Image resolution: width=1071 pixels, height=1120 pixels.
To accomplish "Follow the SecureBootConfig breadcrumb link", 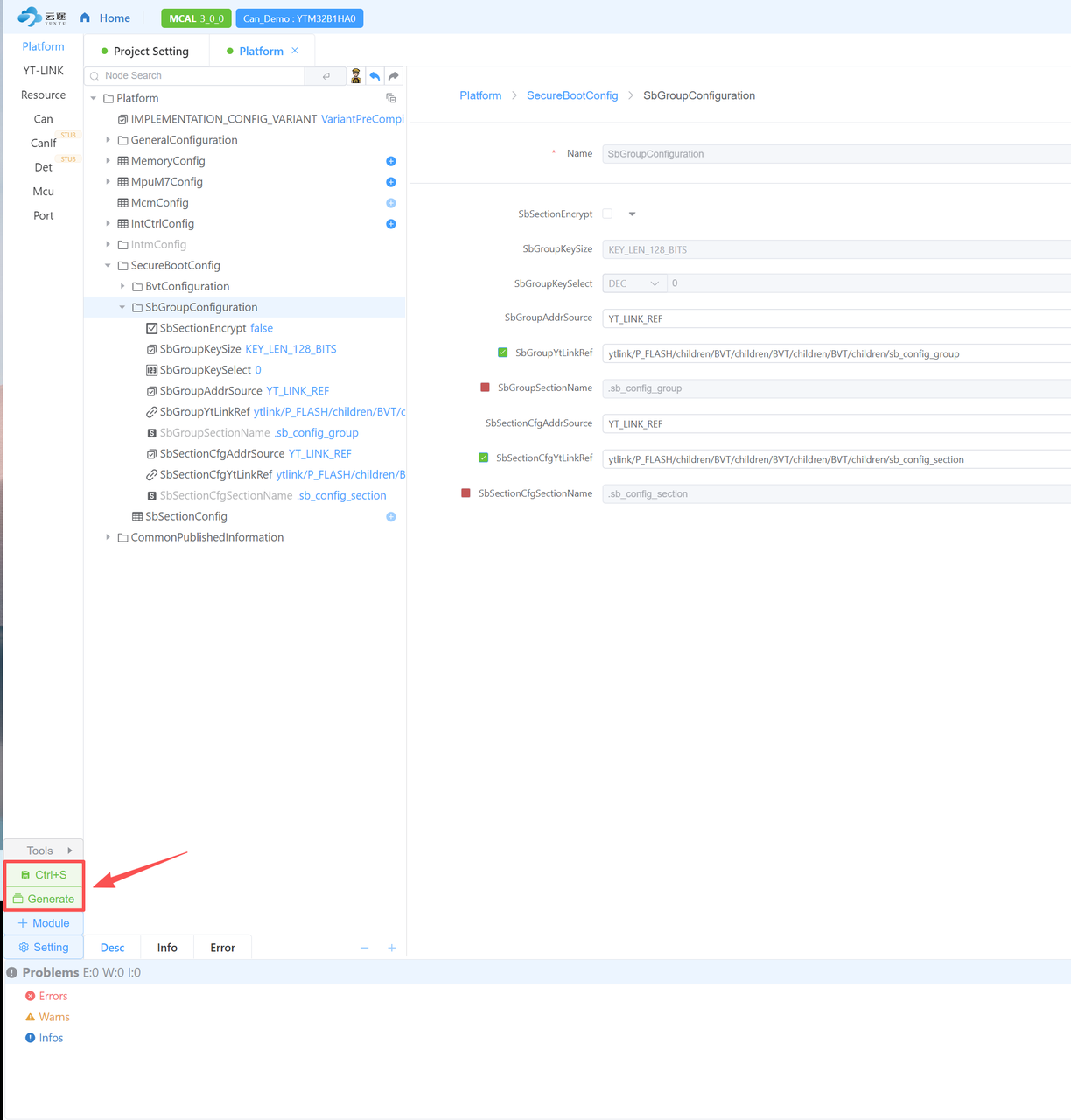I will coord(572,95).
